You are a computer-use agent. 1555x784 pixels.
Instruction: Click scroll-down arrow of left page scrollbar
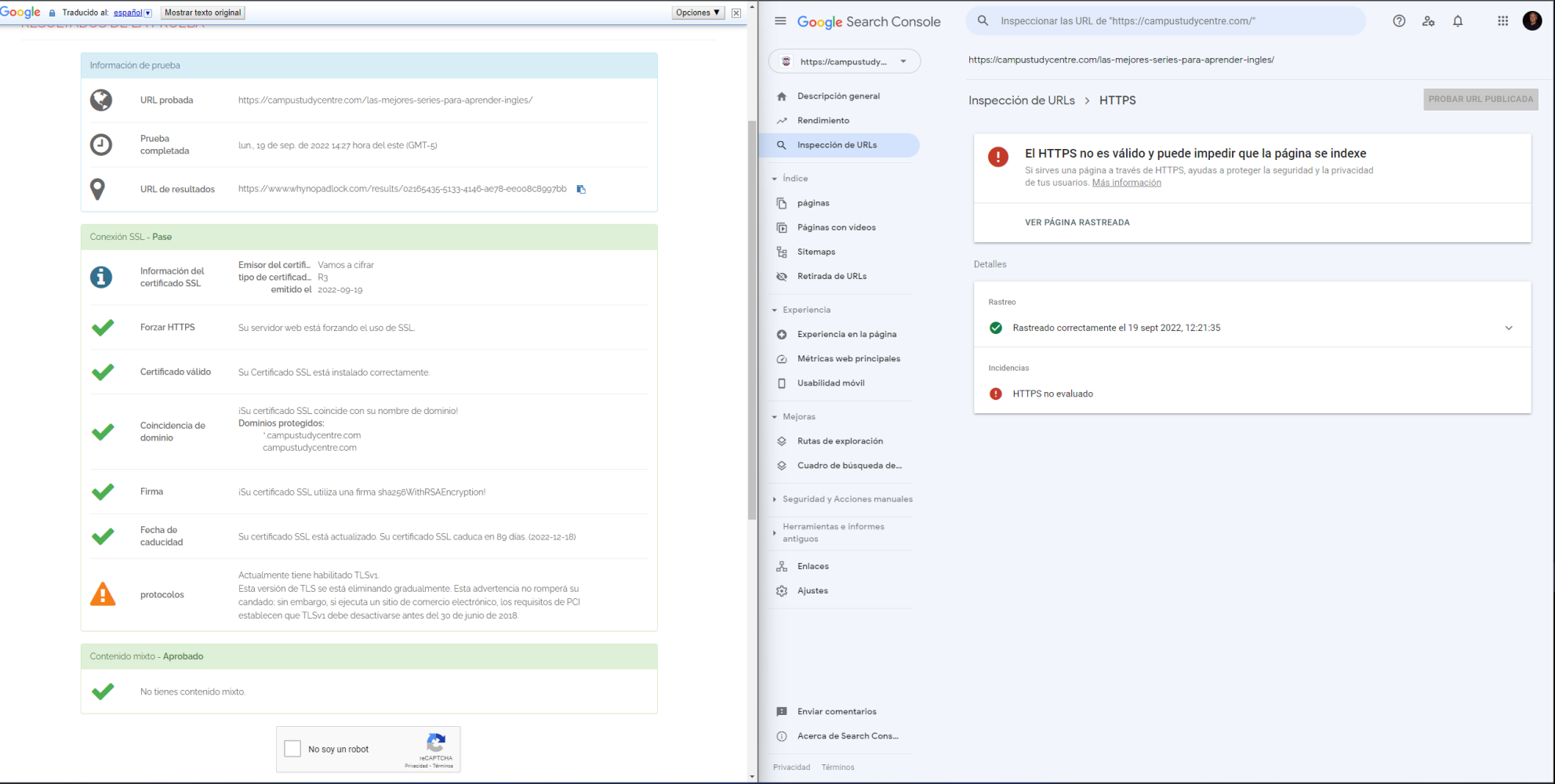(x=752, y=777)
